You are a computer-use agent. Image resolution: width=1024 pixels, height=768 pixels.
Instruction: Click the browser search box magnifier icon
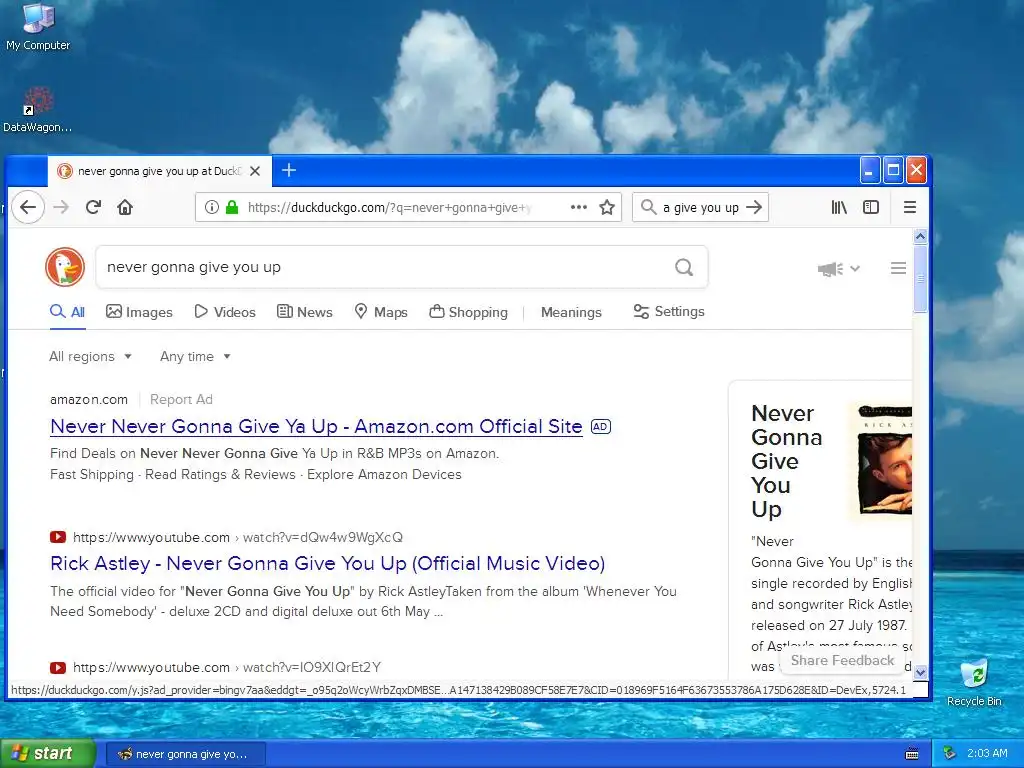pos(648,208)
